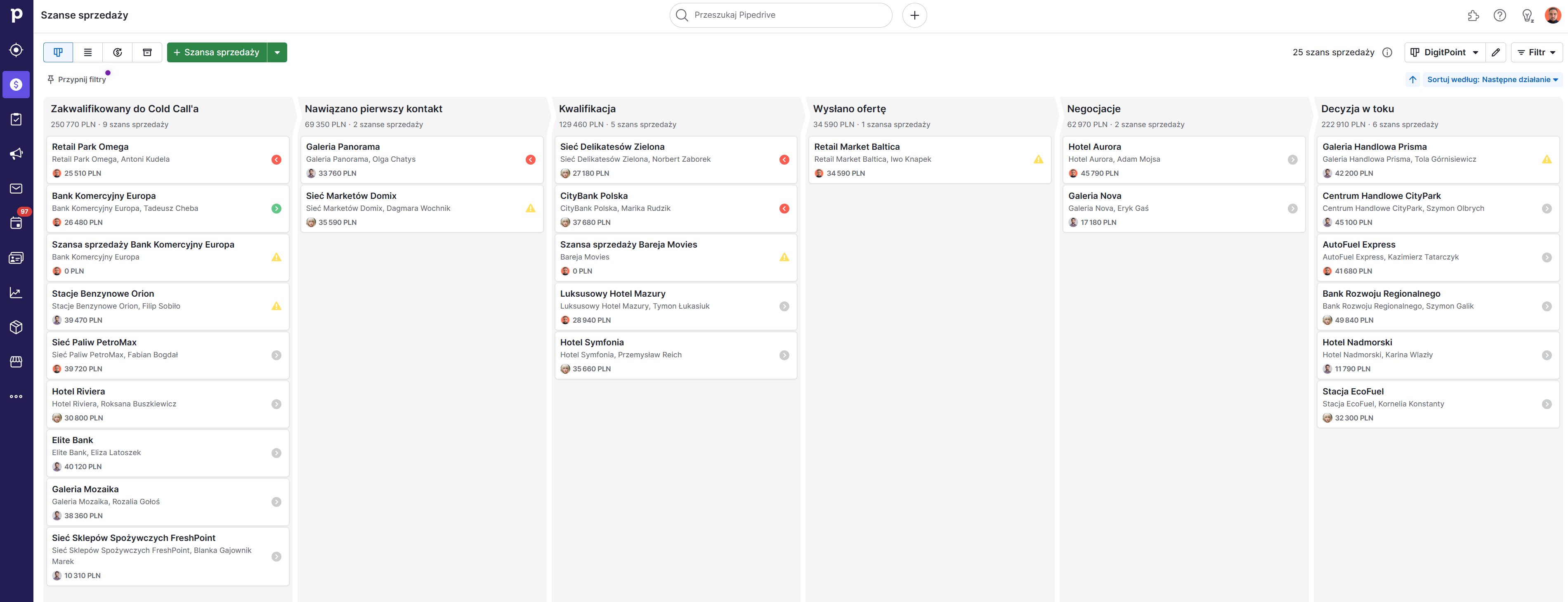Click the 25 szans sprzedaży count

[x=1333, y=52]
